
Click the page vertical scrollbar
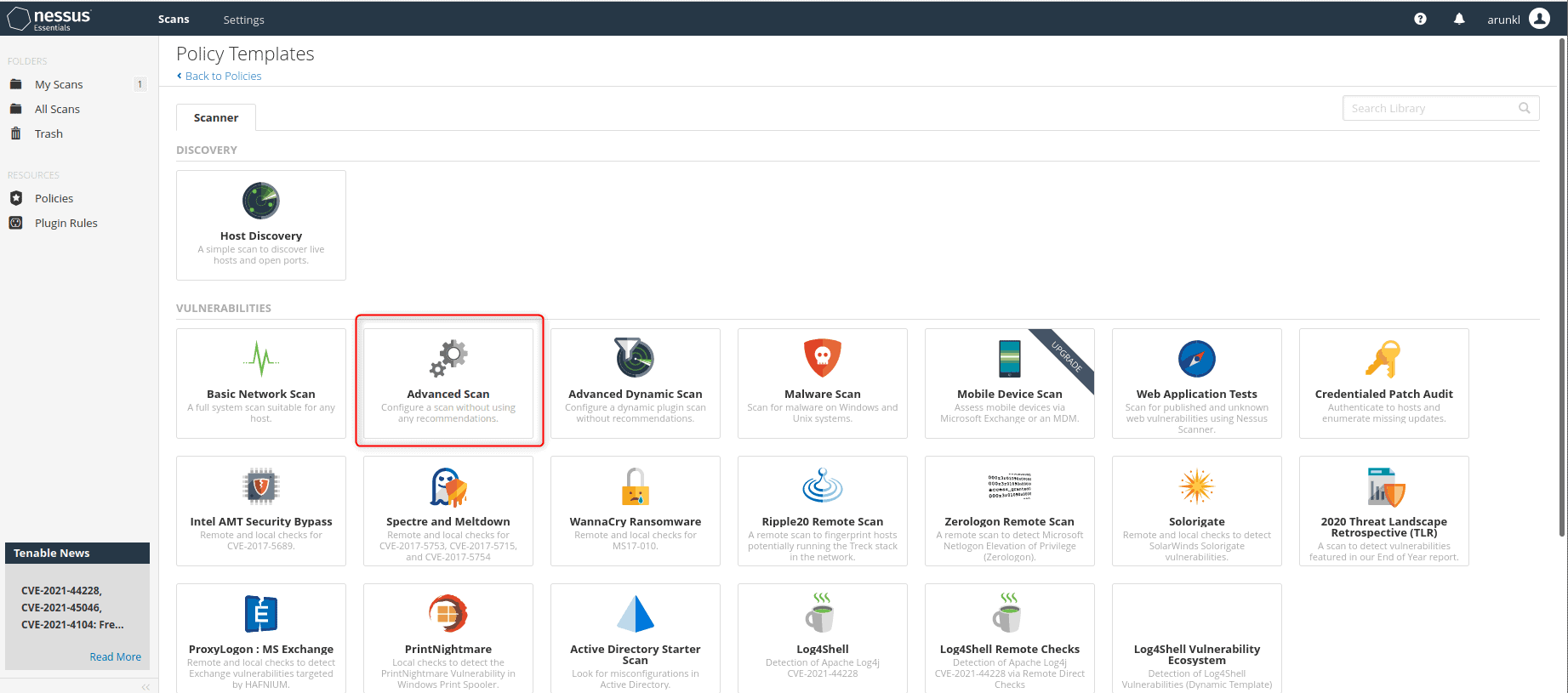coord(1562,289)
